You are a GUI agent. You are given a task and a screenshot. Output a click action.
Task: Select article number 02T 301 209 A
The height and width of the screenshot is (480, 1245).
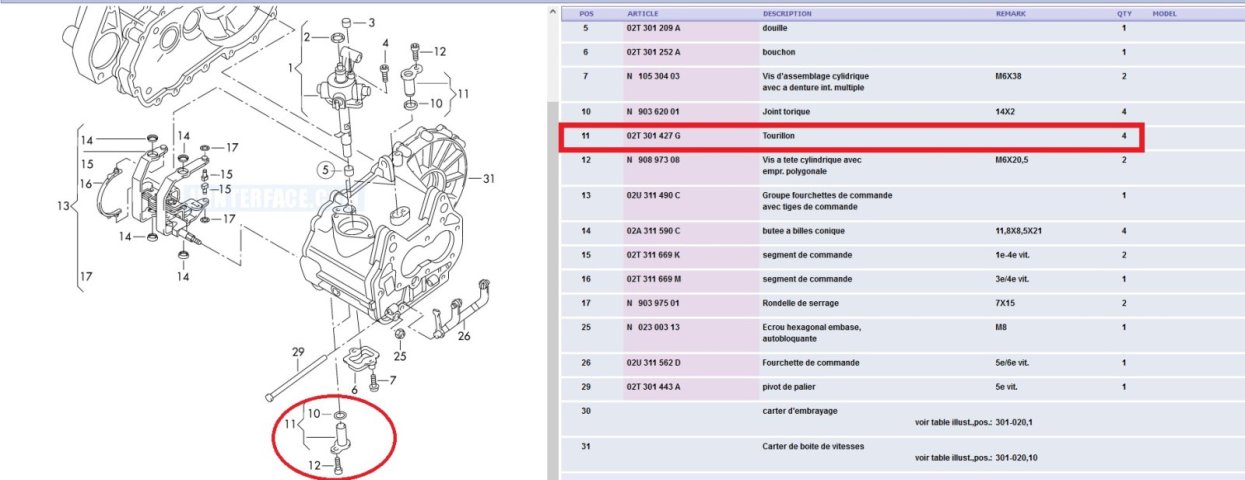[653, 28]
